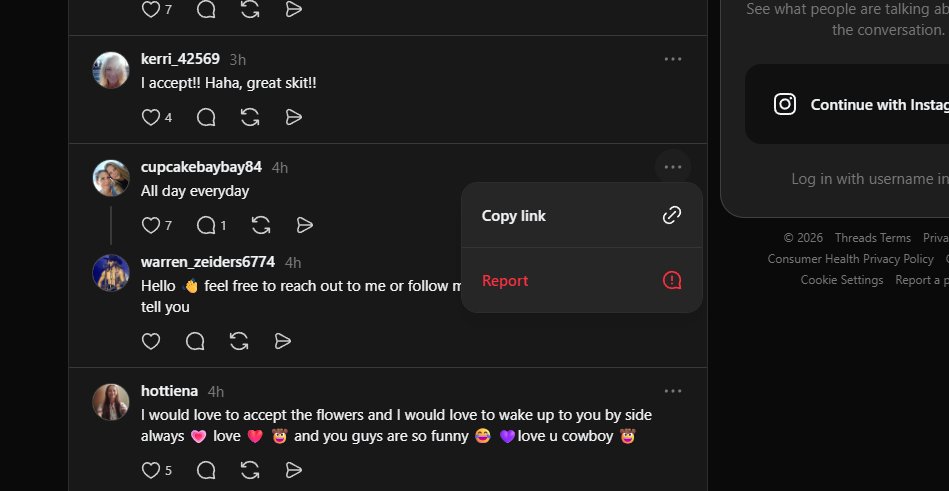Reply to kerri_42569's comment

pos(206,117)
